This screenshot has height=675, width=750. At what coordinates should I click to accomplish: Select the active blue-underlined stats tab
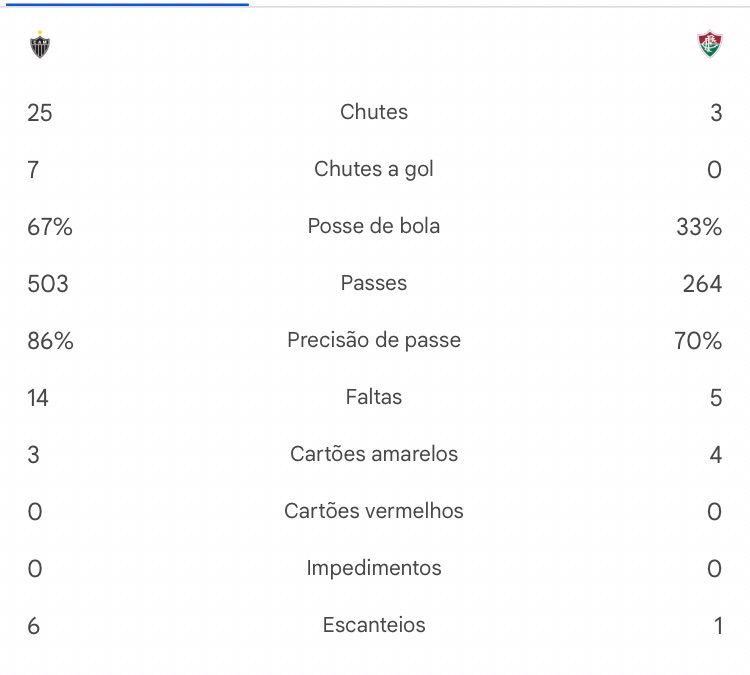[x=127, y=4]
